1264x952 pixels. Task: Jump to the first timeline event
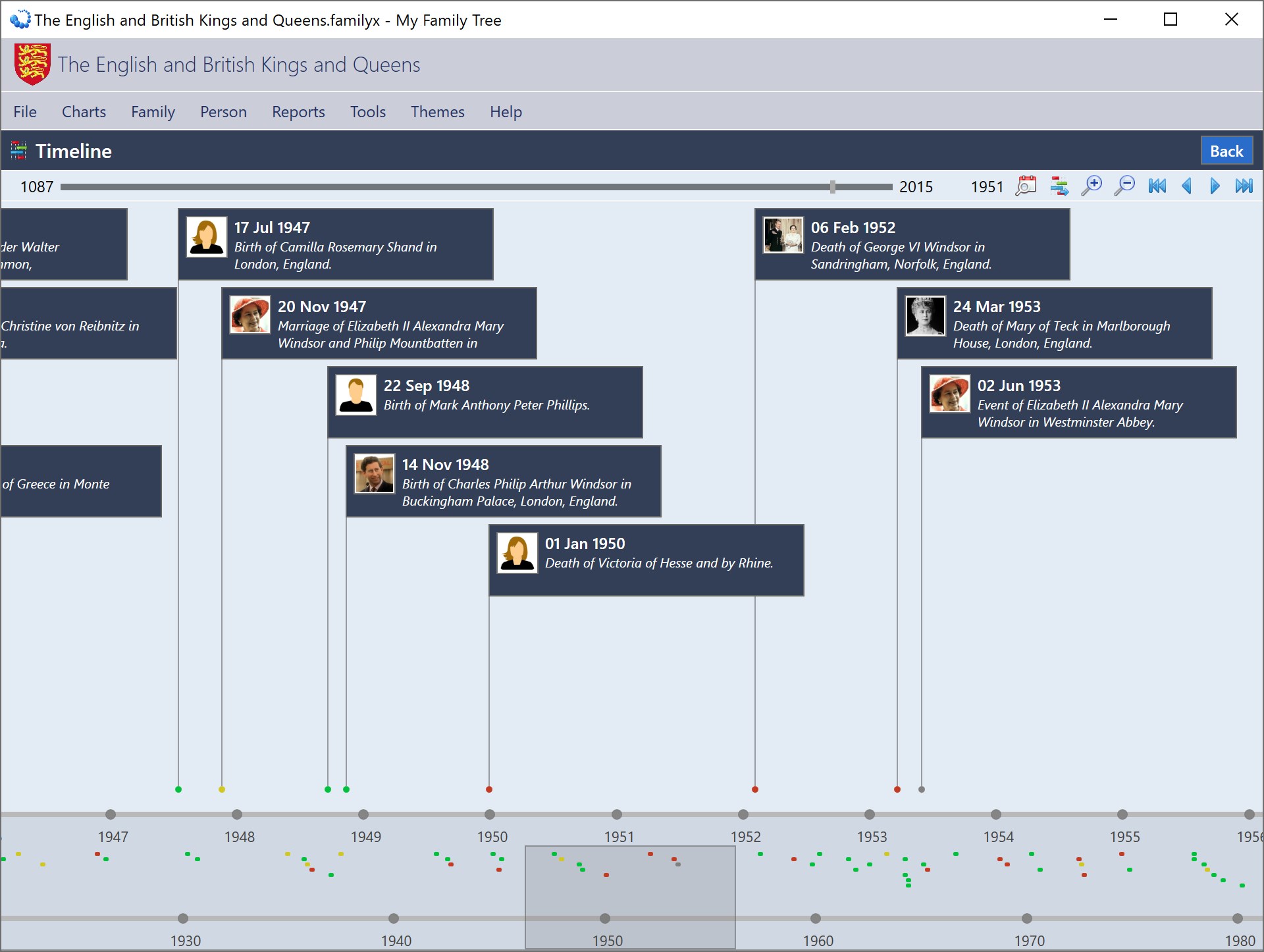[x=1157, y=186]
